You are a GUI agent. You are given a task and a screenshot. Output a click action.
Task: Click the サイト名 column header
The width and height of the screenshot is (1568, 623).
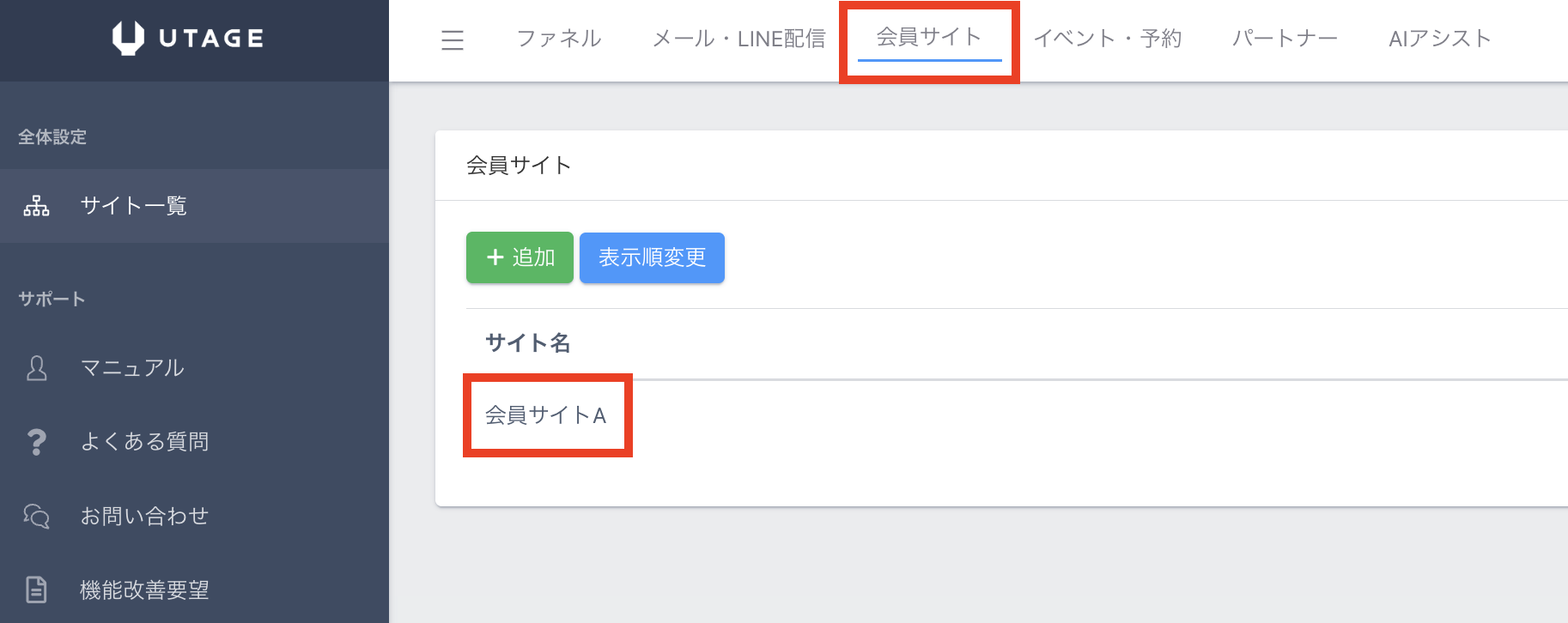[x=528, y=343]
